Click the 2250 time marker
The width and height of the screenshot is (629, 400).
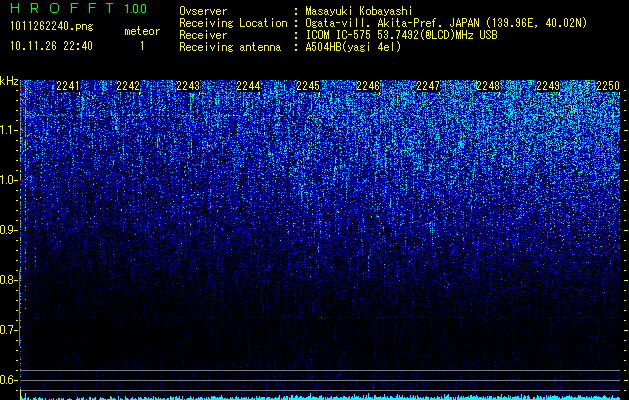(x=608, y=85)
